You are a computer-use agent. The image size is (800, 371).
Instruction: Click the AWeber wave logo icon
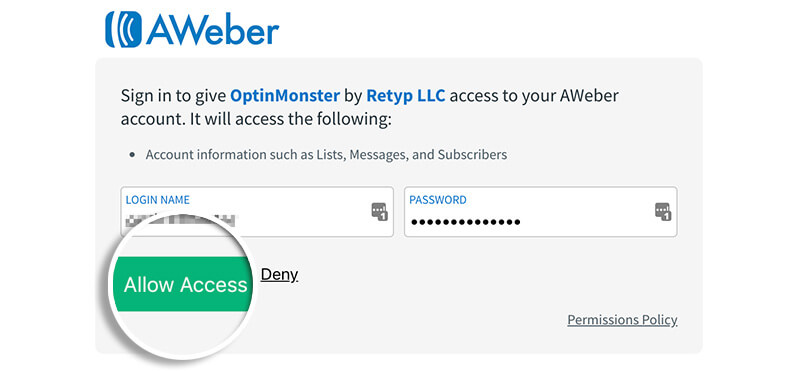tap(123, 30)
